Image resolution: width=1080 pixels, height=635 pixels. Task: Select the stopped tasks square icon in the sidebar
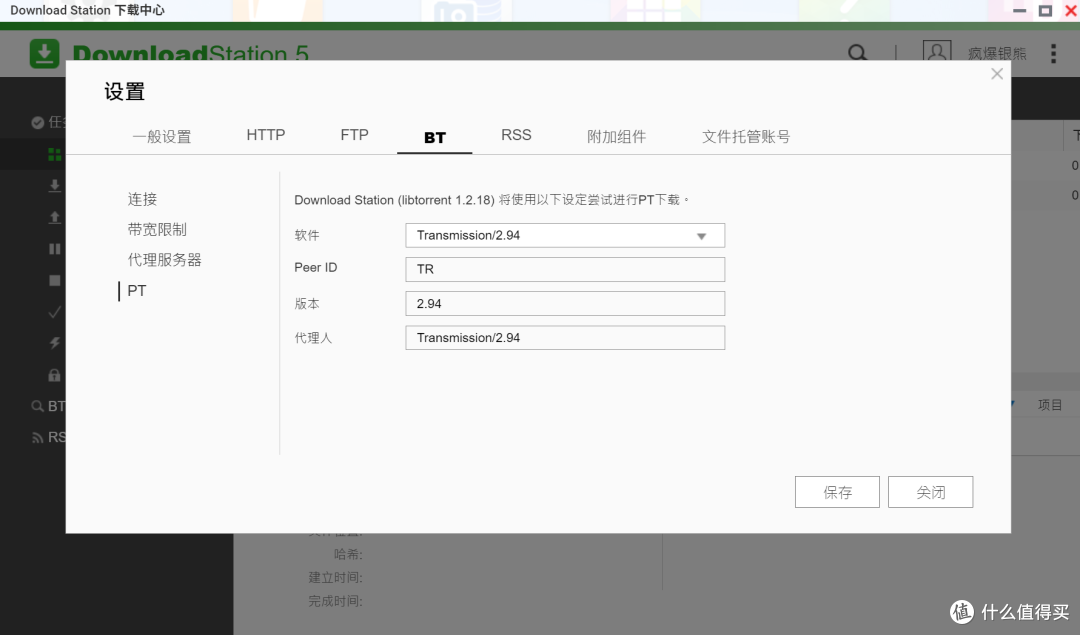[54, 280]
